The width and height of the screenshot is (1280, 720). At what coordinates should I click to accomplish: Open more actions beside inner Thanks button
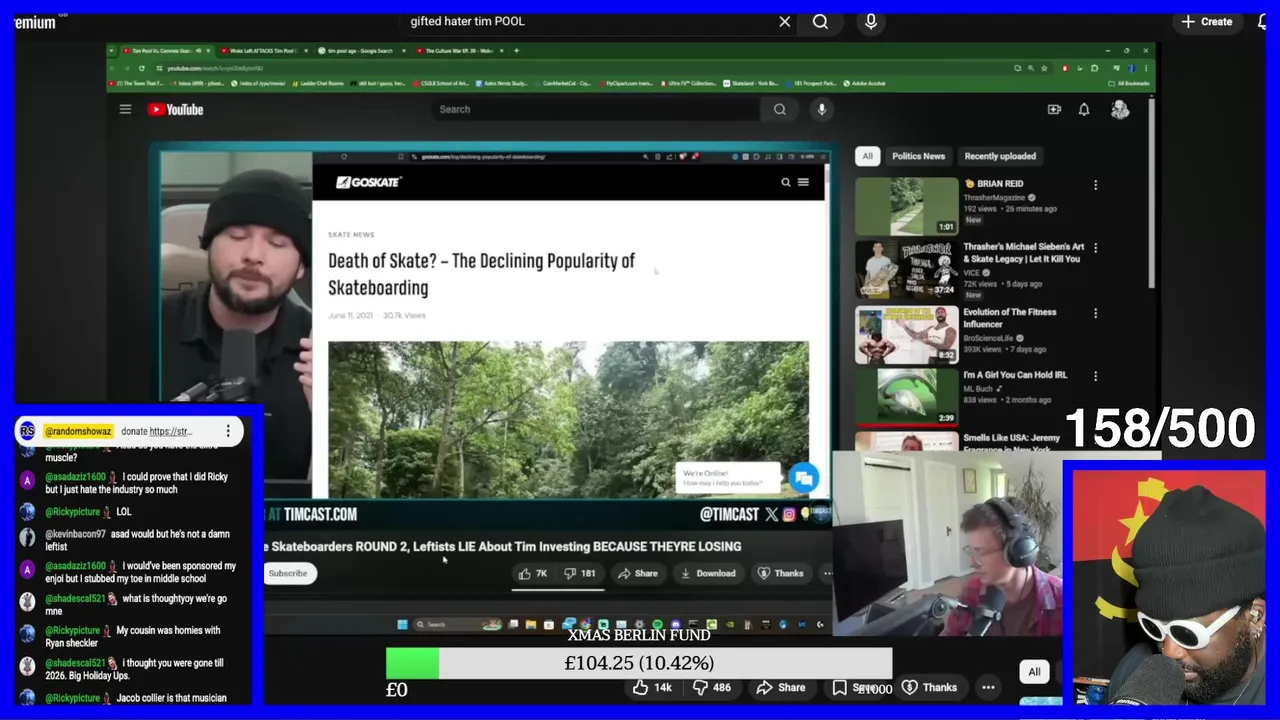point(827,573)
